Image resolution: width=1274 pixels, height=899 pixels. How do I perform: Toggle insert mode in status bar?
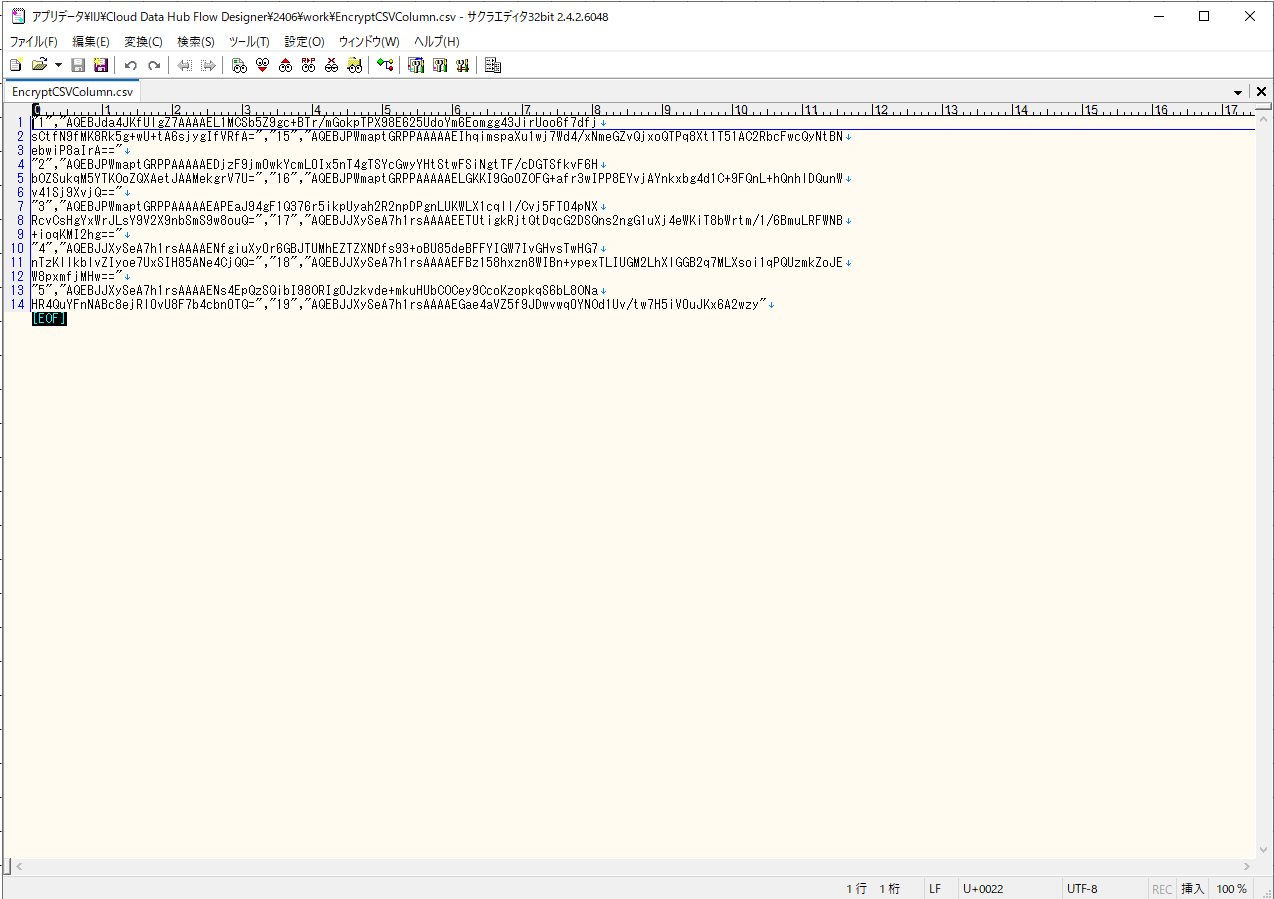pos(1193,888)
